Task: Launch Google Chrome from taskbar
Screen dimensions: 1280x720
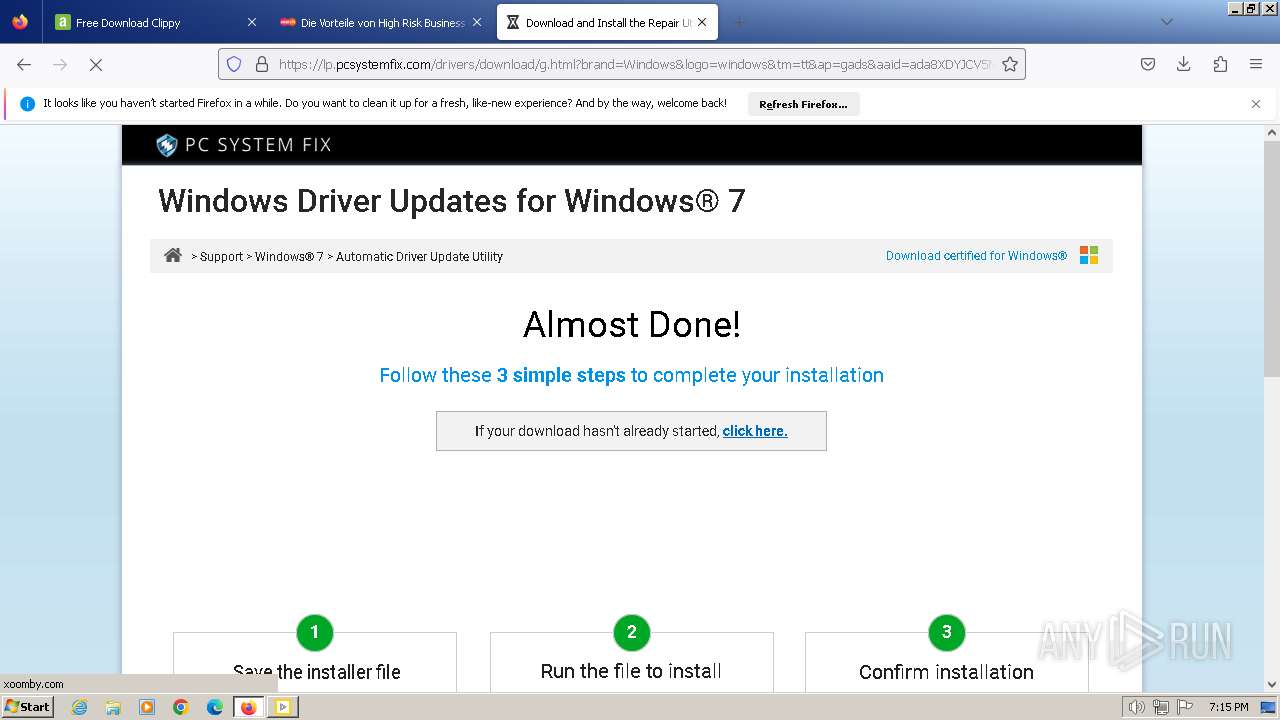Action: tap(181, 707)
